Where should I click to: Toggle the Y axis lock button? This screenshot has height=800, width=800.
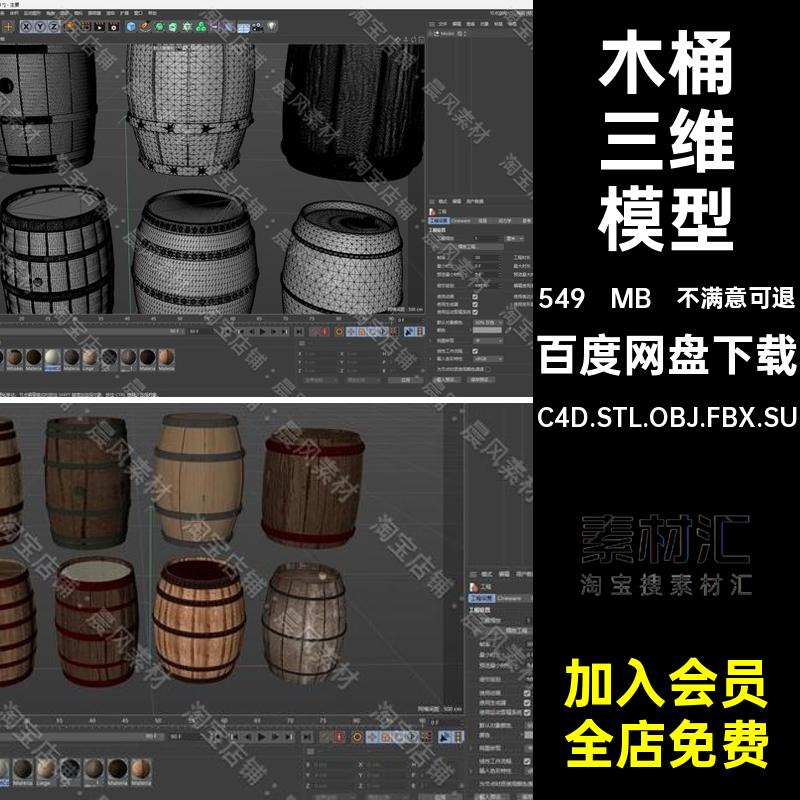point(38,23)
